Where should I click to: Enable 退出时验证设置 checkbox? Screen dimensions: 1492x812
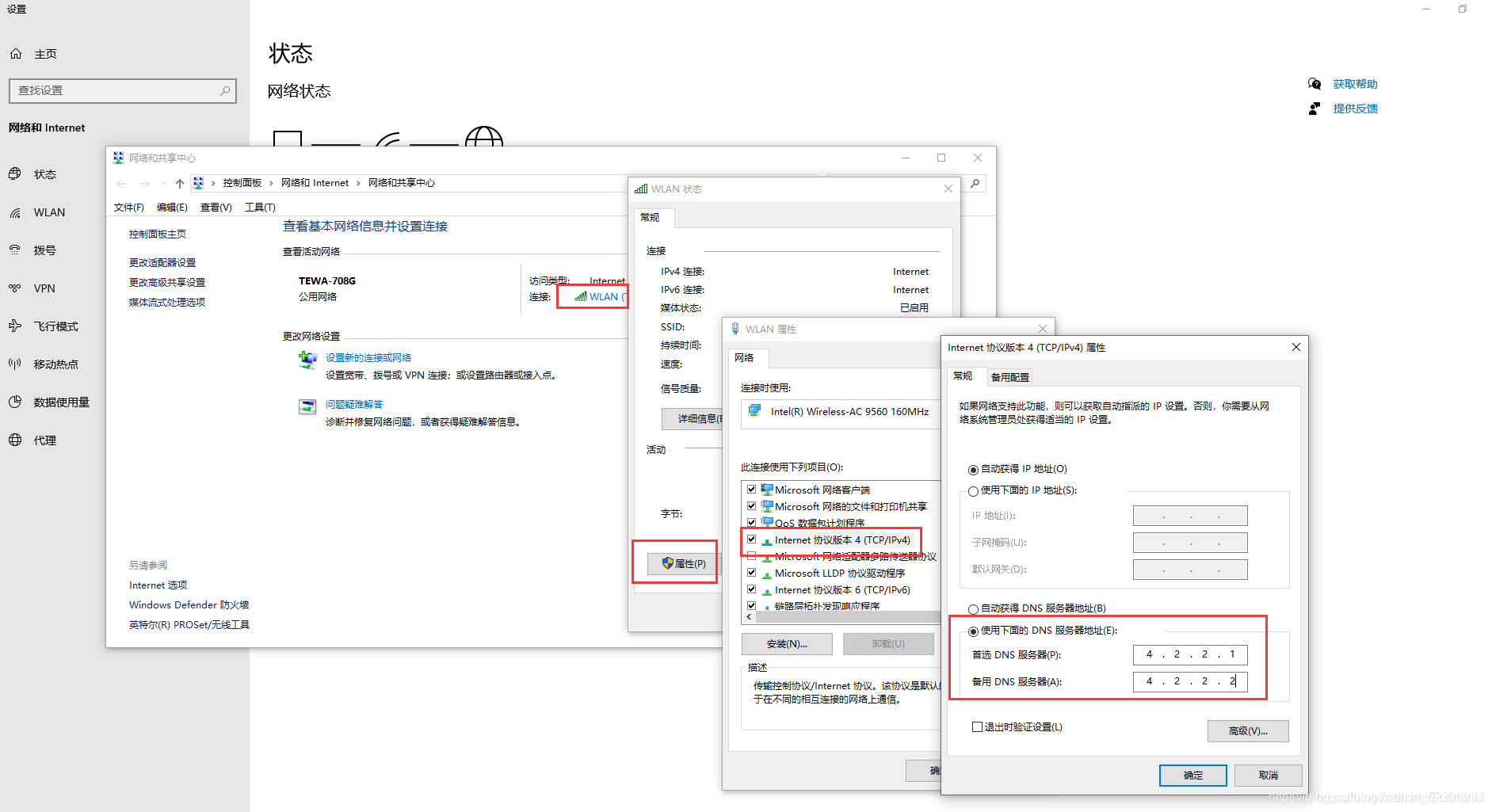tap(977, 726)
